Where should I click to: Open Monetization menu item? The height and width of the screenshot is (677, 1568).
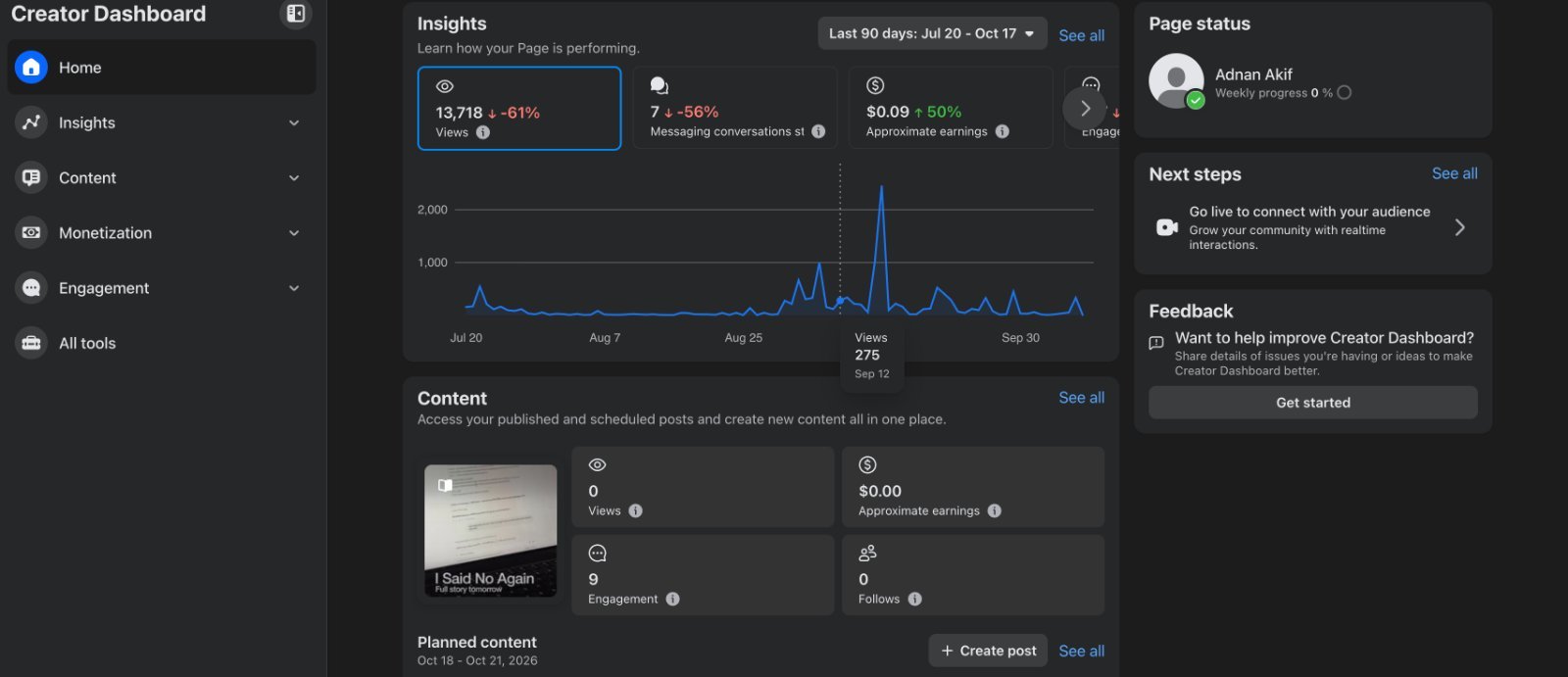(162, 233)
